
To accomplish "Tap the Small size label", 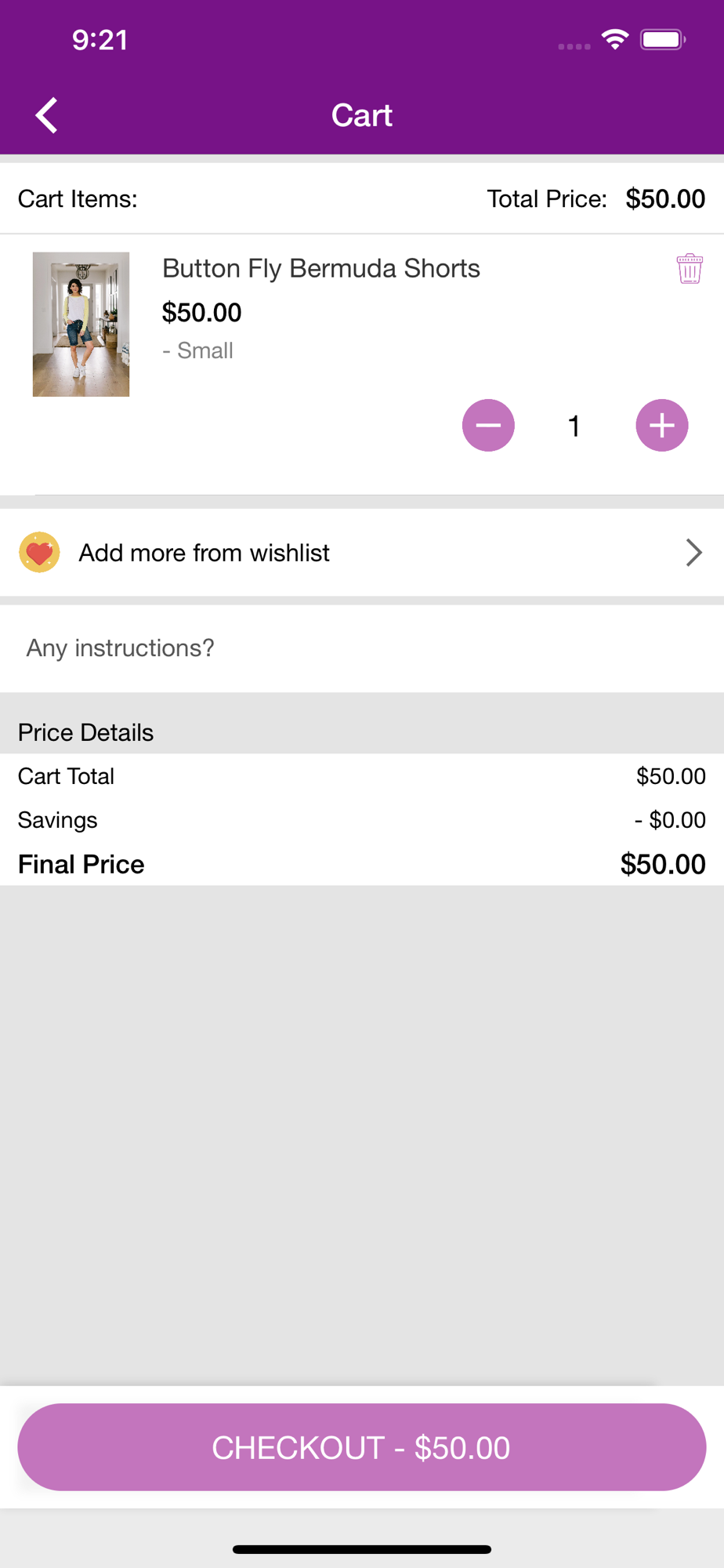I will (198, 350).
